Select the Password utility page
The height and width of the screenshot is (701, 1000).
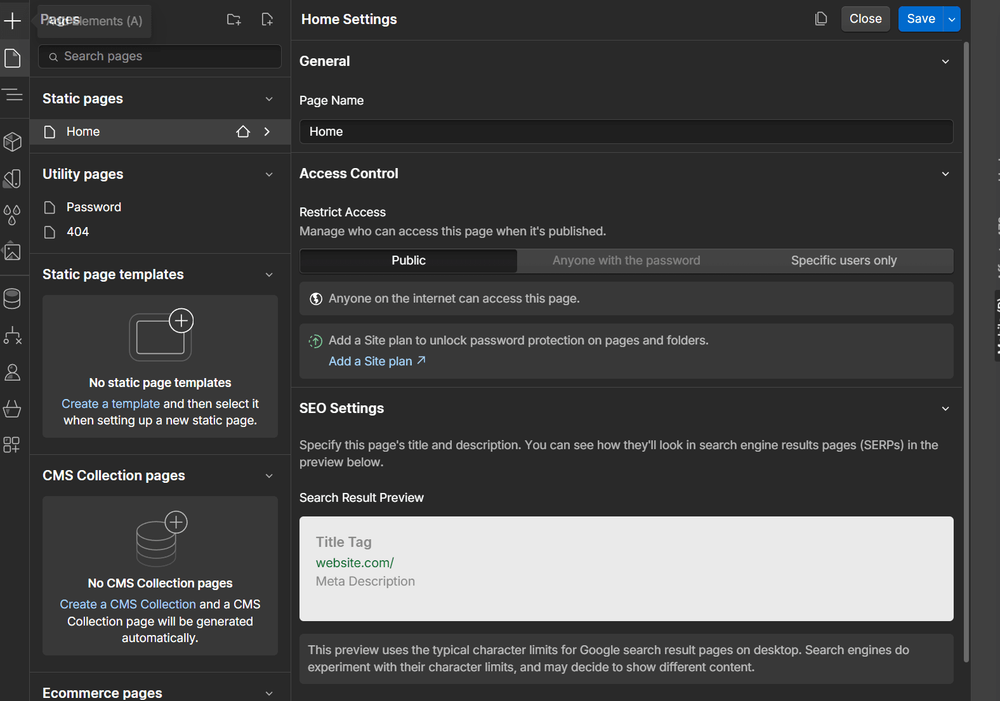coord(94,207)
